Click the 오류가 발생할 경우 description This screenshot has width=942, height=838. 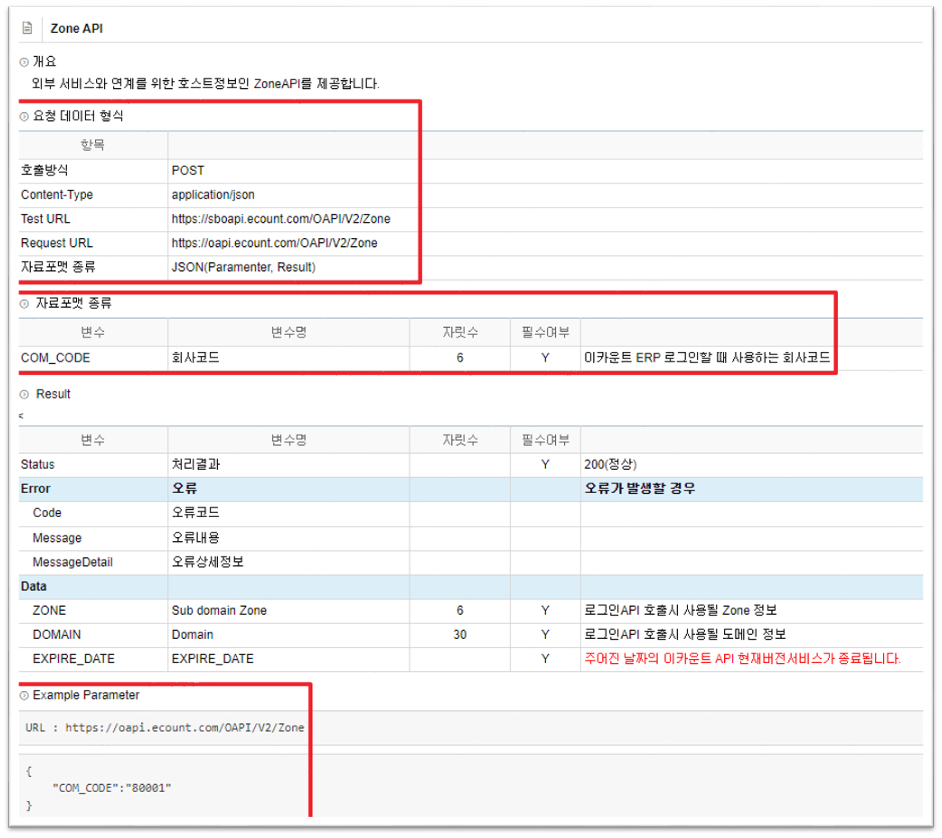point(640,489)
